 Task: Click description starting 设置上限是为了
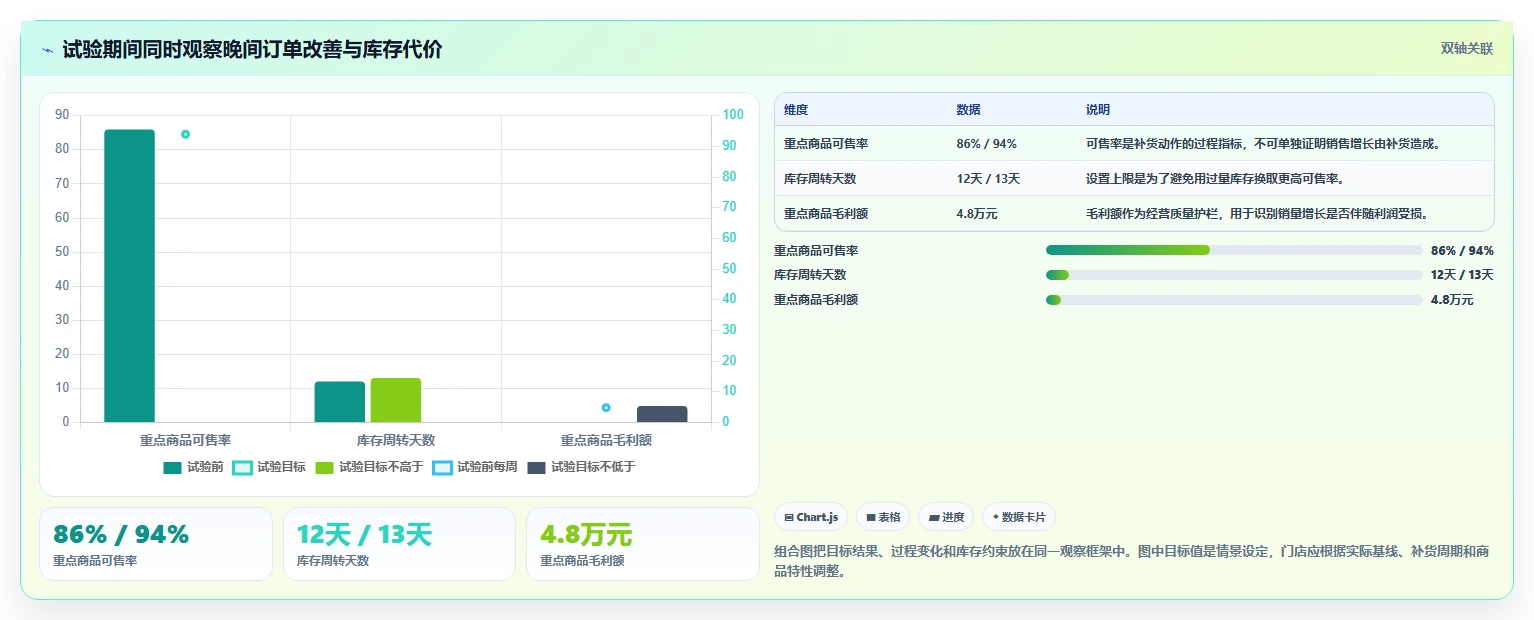tap(1215, 179)
